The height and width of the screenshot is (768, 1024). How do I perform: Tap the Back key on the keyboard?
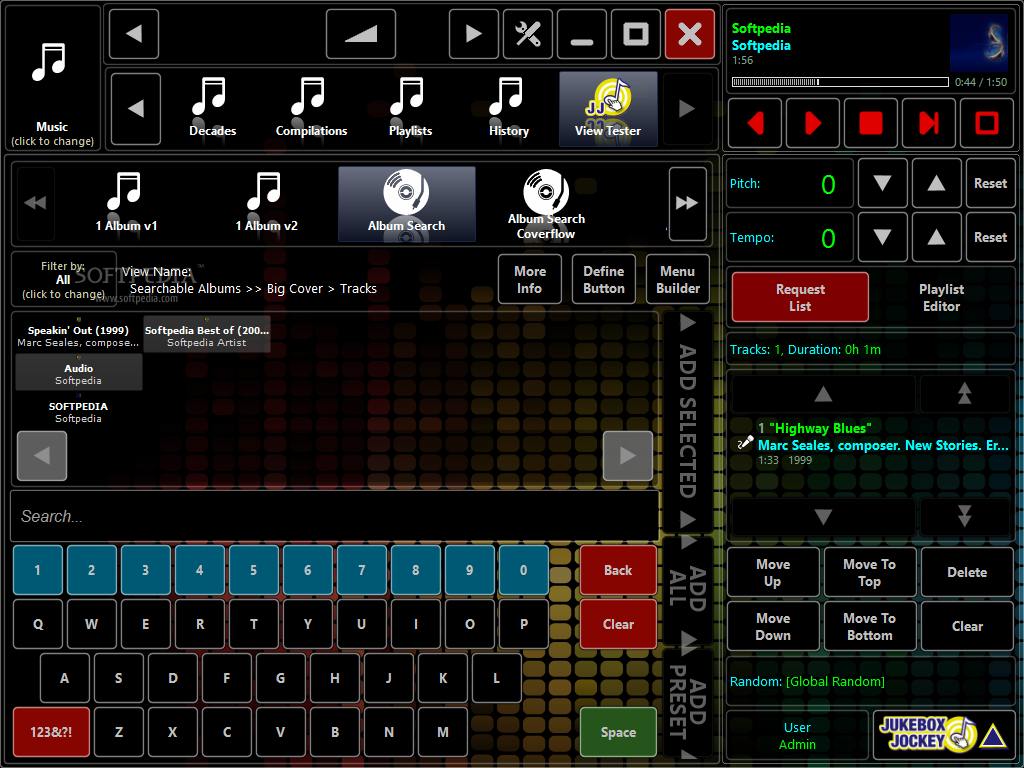tap(618, 570)
